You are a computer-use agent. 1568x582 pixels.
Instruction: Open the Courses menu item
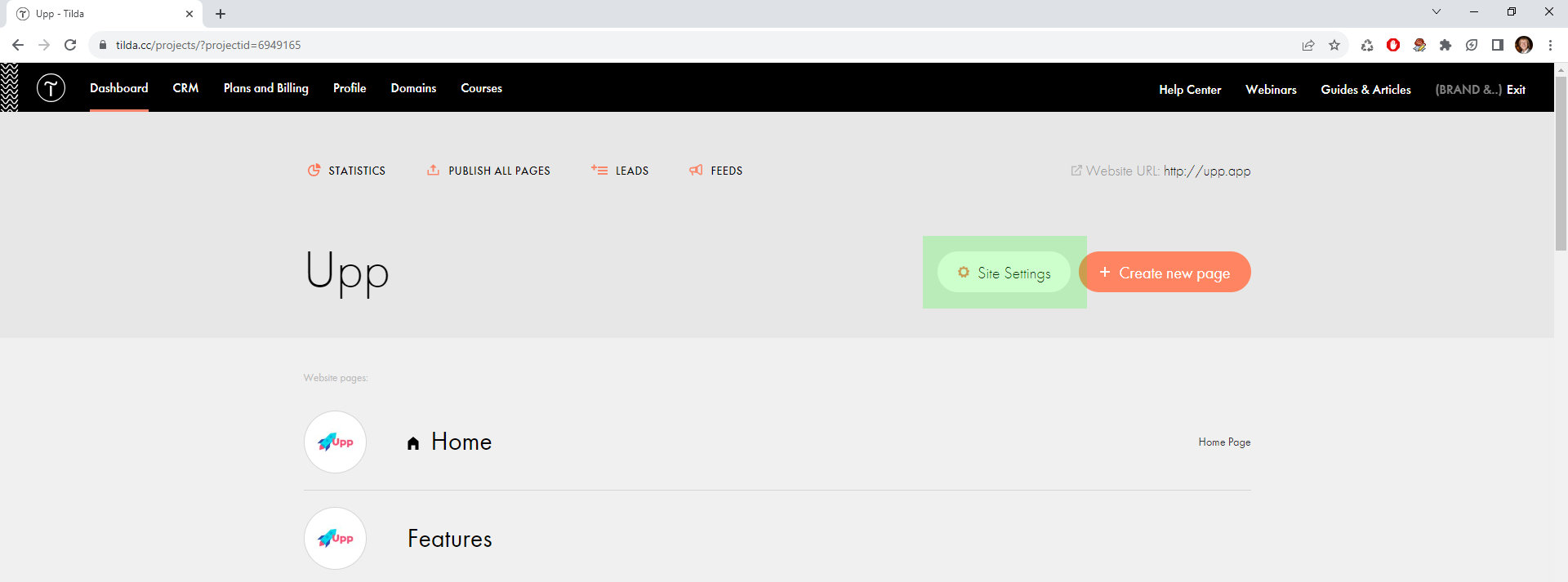pos(481,87)
